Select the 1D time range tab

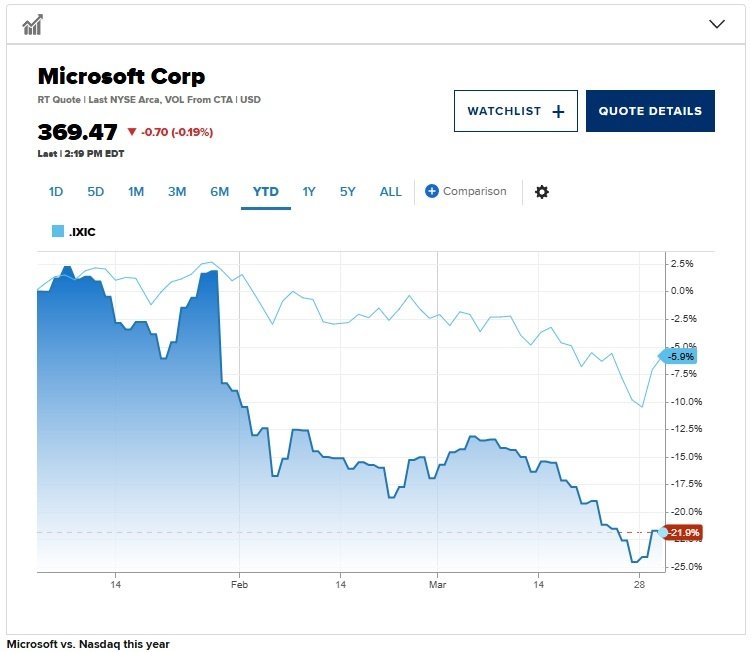[x=56, y=192]
